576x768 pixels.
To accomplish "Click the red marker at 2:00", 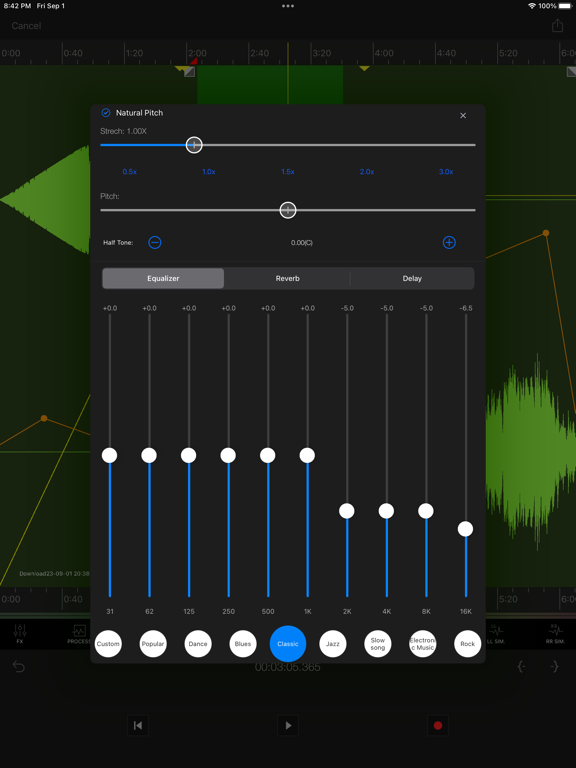I will coord(193,61).
